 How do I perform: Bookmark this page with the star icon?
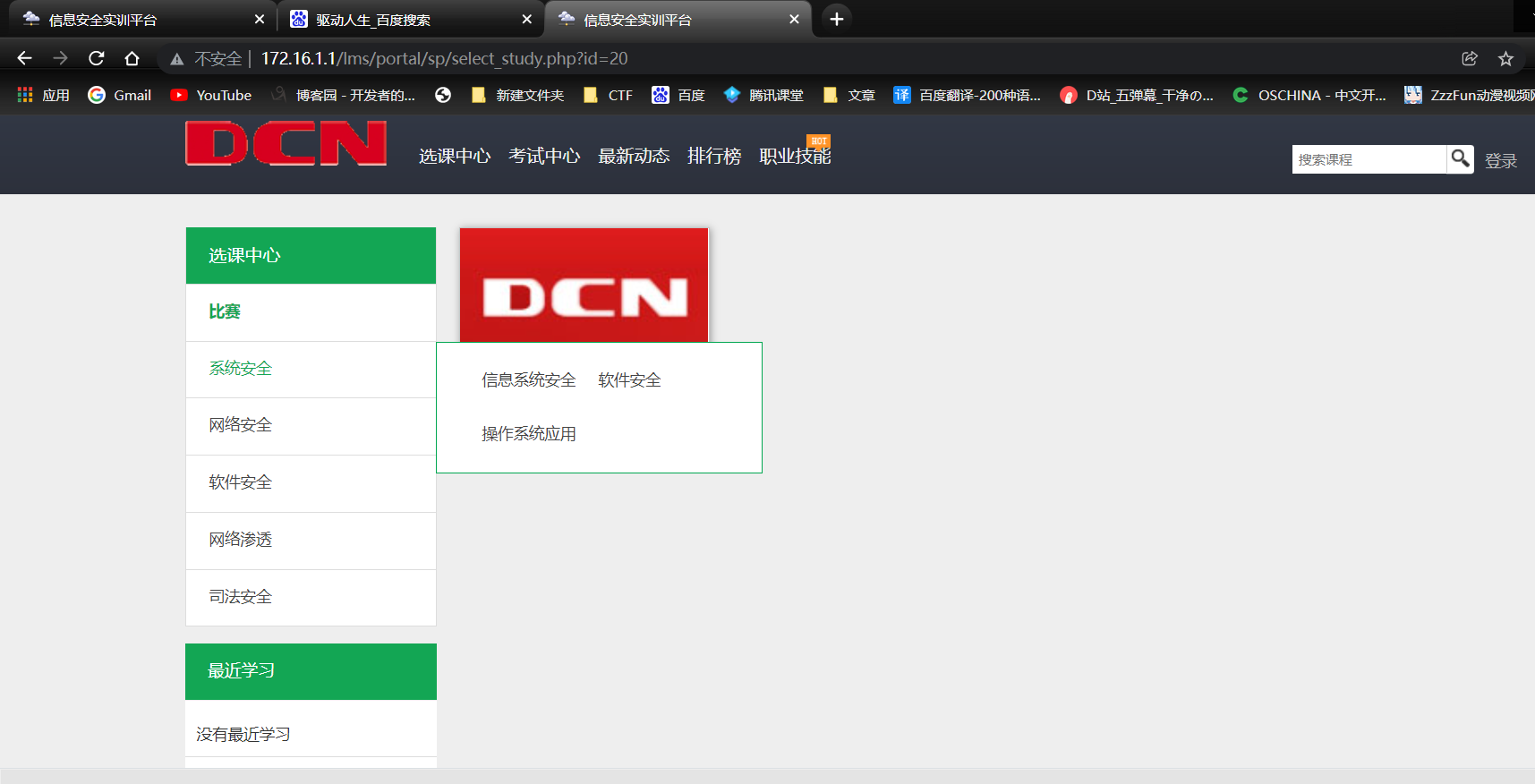point(1505,58)
